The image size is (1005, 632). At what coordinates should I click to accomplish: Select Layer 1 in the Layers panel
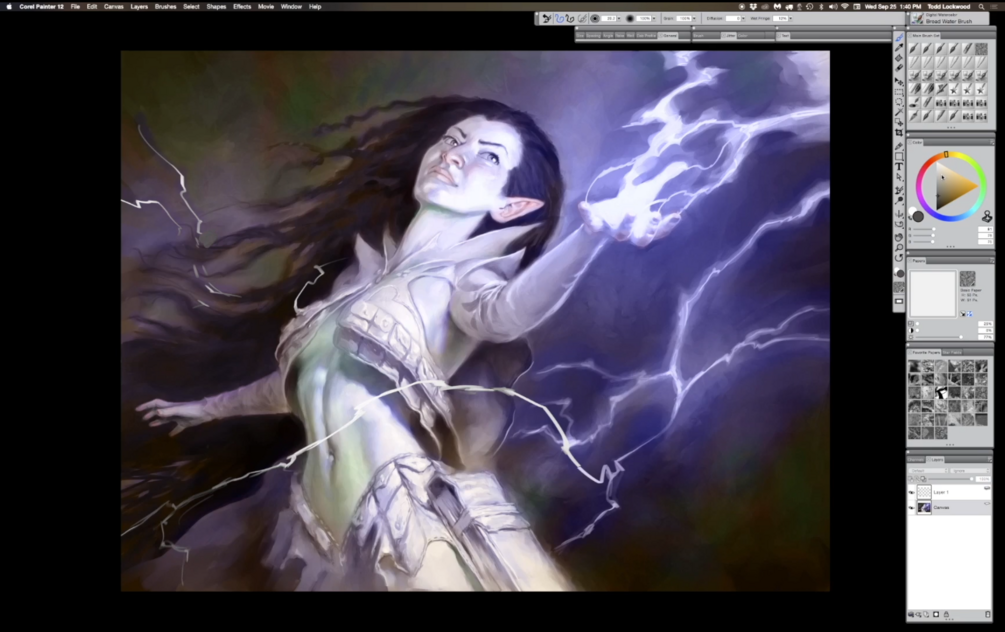(949, 492)
